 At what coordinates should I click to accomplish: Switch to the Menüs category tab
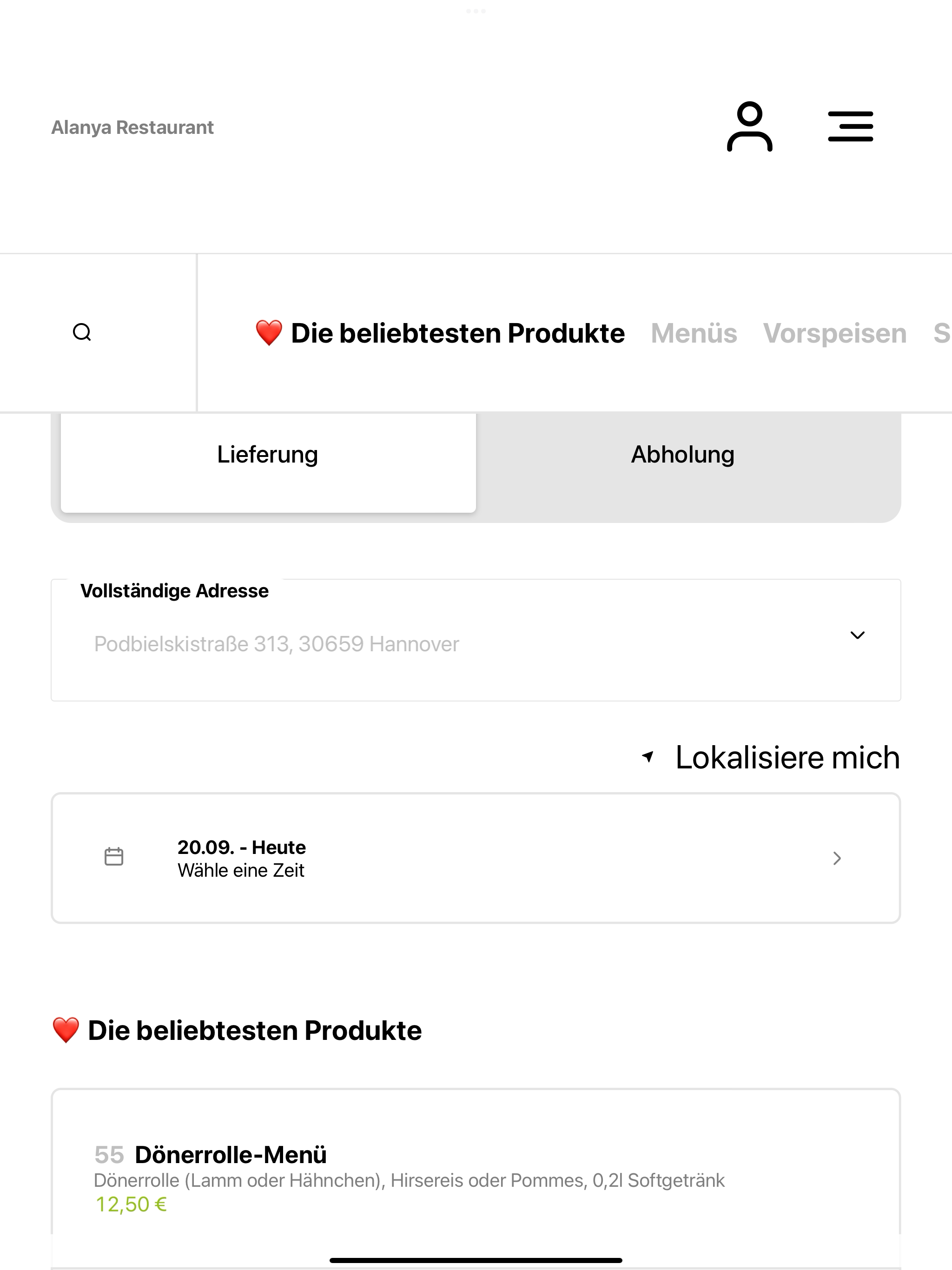694,333
